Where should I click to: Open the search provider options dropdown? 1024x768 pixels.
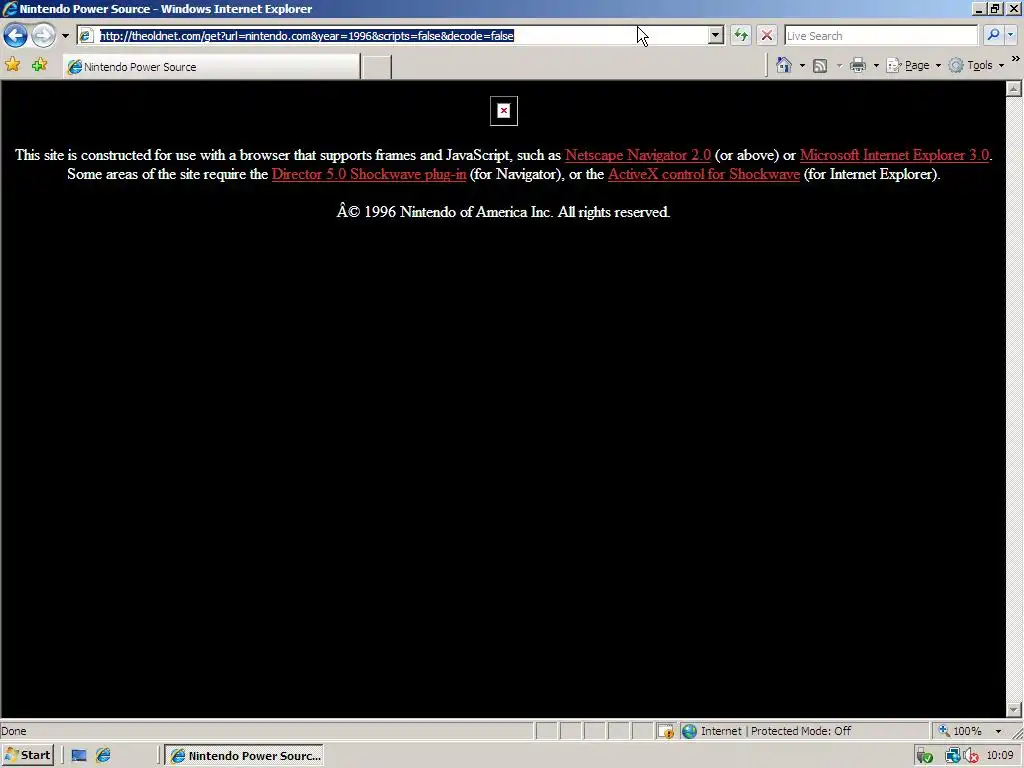point(1011,35)
